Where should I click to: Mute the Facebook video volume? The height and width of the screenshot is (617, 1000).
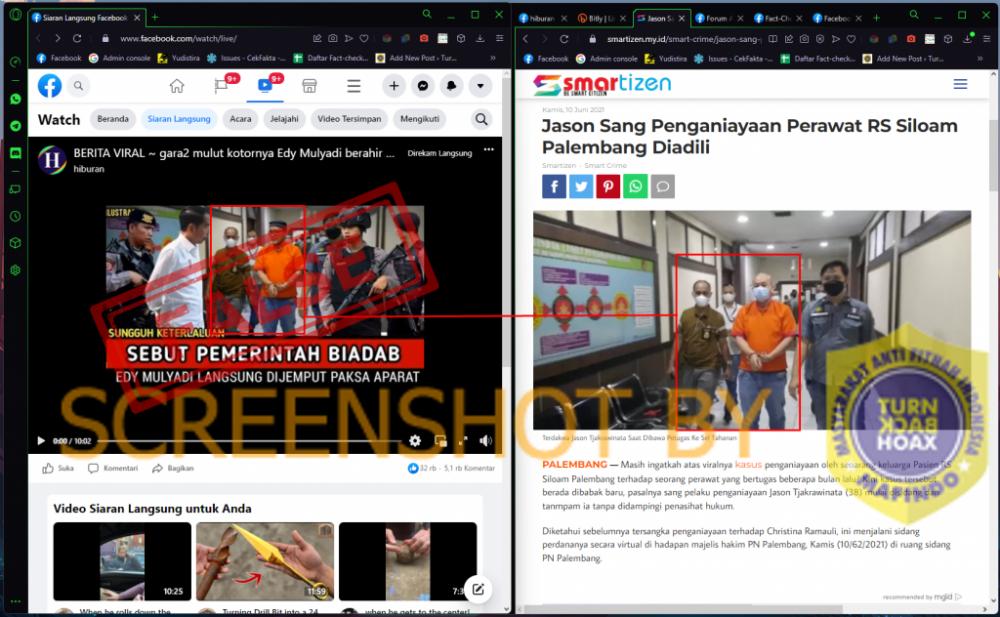pyautogui.click(x=486, y=440)
